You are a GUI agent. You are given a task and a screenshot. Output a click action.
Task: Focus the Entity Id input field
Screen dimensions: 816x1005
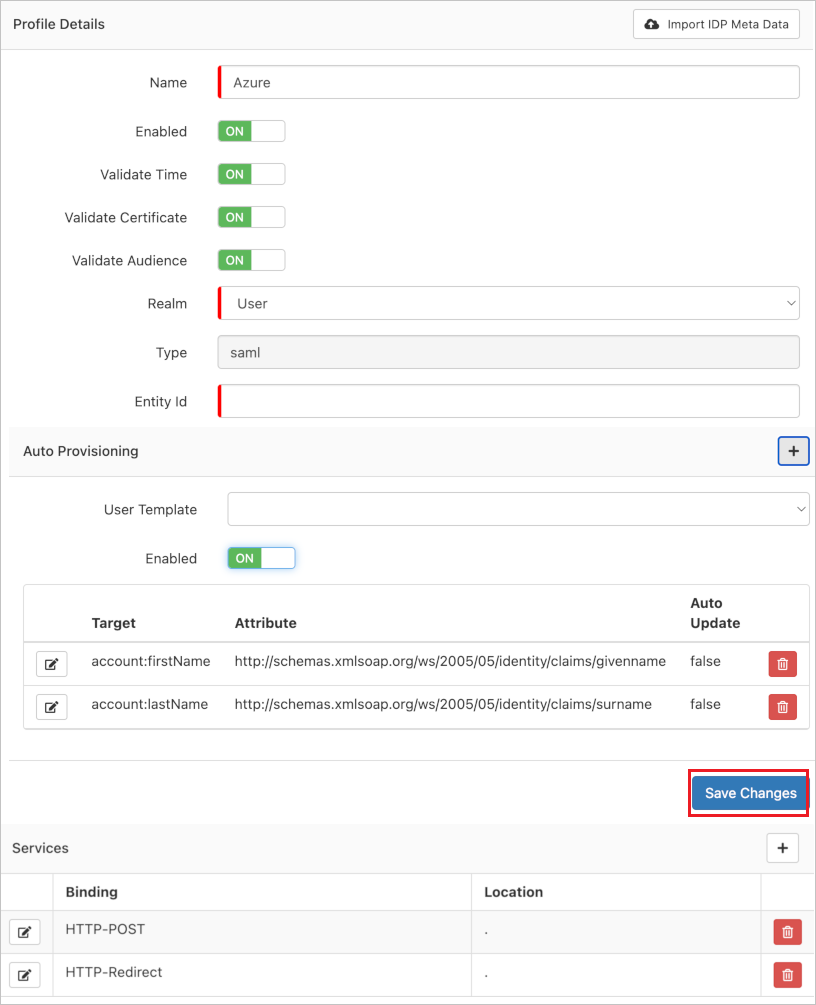(508, 401)
